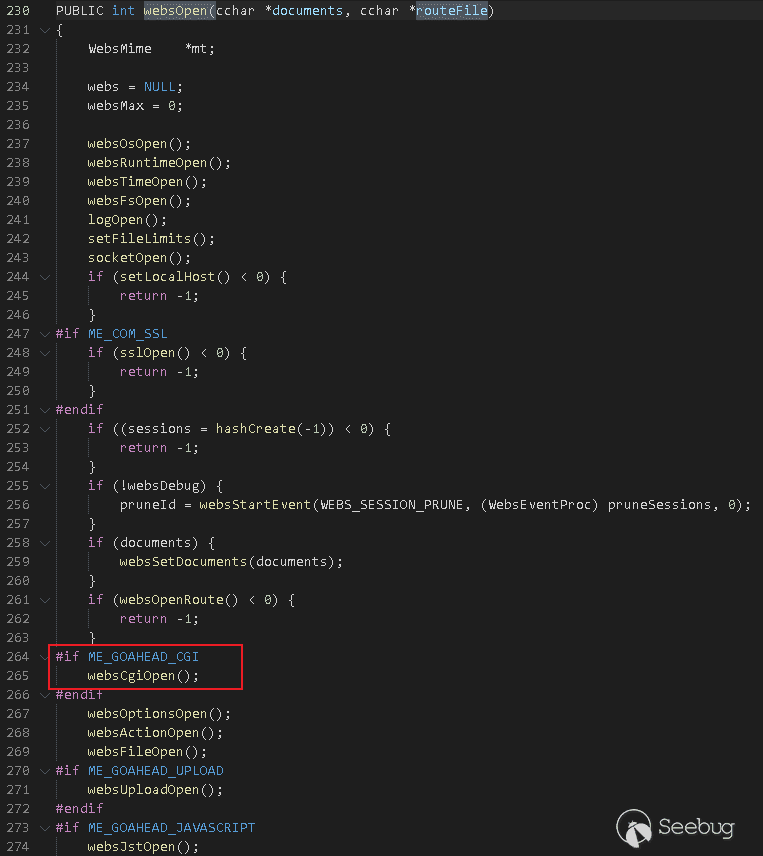Click the websFileOpen() call
763x856 pixels.
[147, 752]
